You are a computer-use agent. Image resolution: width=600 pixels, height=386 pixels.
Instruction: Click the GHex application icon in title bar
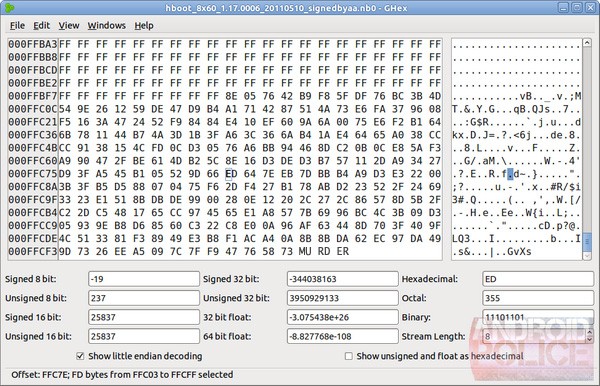coord(10,8)
